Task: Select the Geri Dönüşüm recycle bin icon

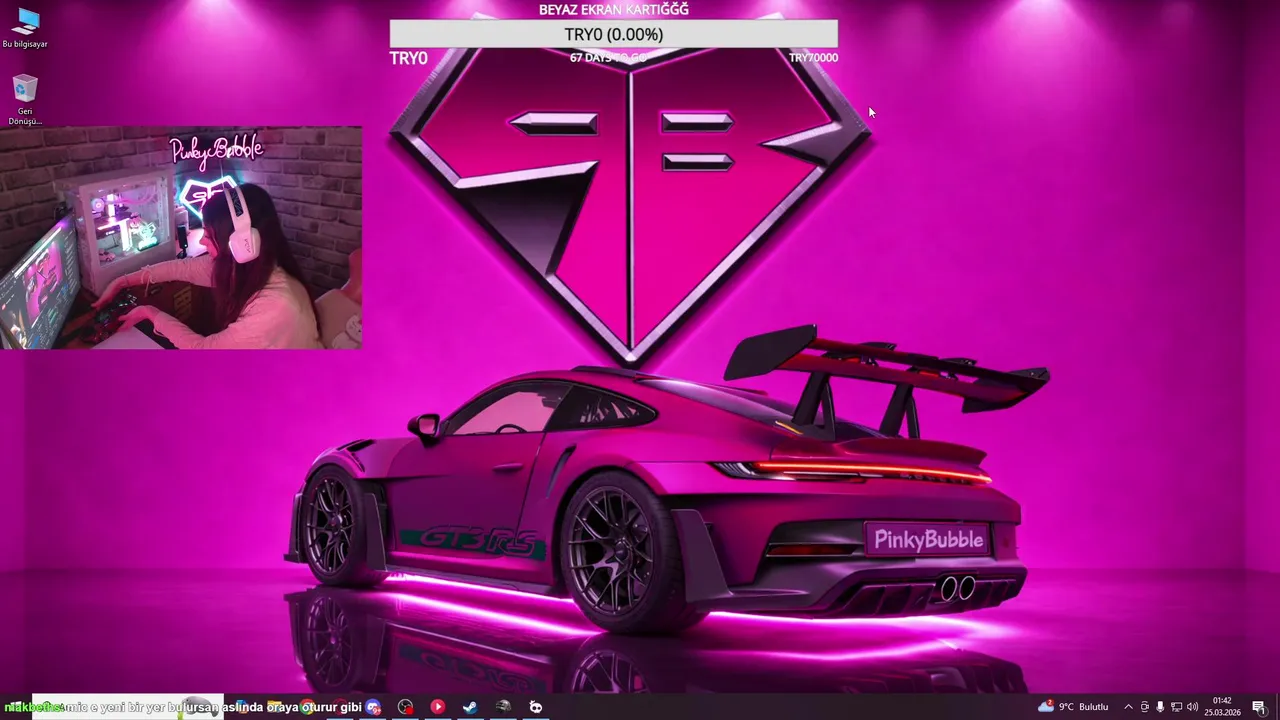Action: [x=25, y=100]
